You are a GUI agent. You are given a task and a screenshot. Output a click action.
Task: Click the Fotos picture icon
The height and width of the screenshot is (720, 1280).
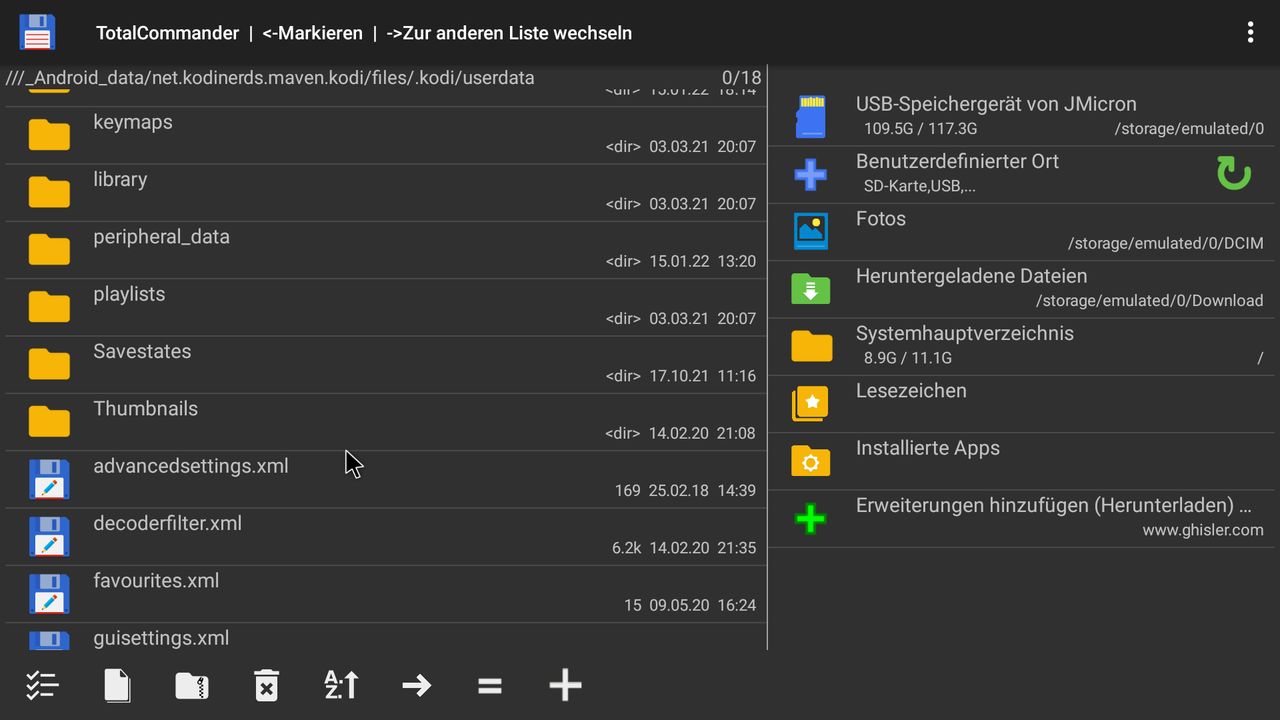click(x=811, y=231)
